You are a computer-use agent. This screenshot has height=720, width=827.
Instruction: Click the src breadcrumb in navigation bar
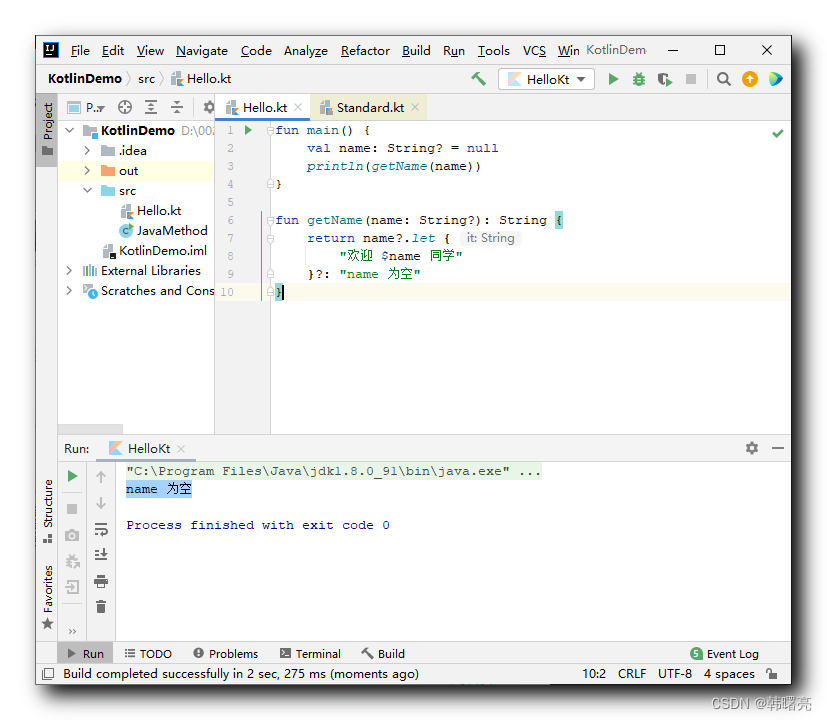point(146,79)
